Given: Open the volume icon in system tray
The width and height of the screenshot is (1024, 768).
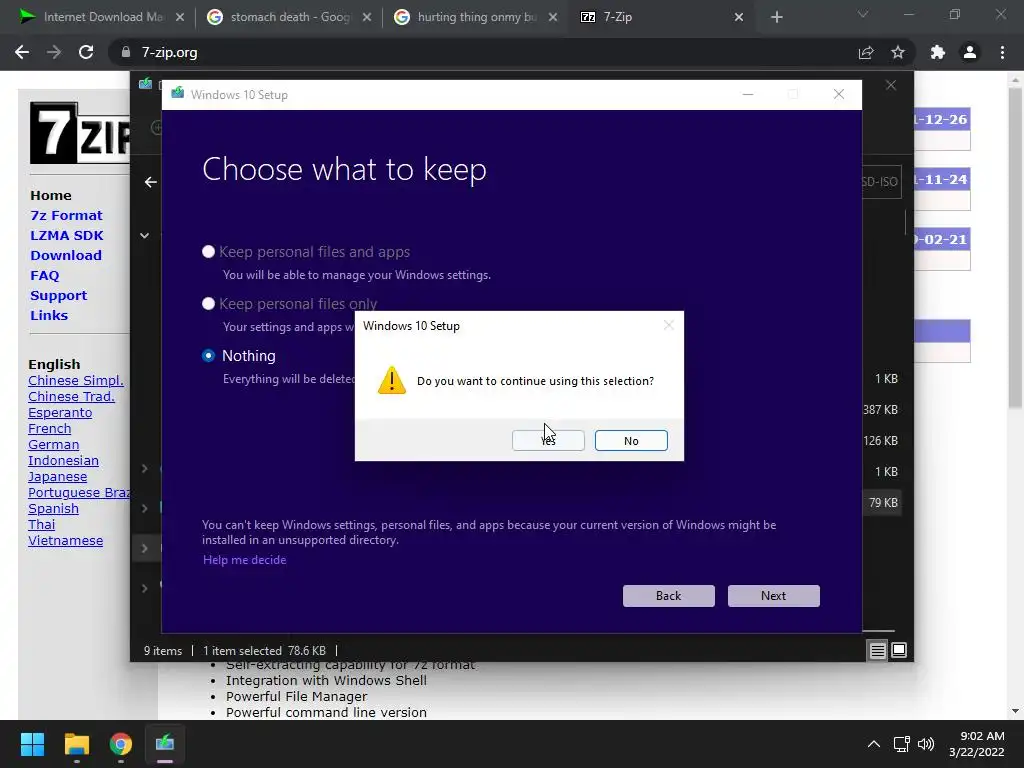Looking at the screenshot, I should (926, 744).
